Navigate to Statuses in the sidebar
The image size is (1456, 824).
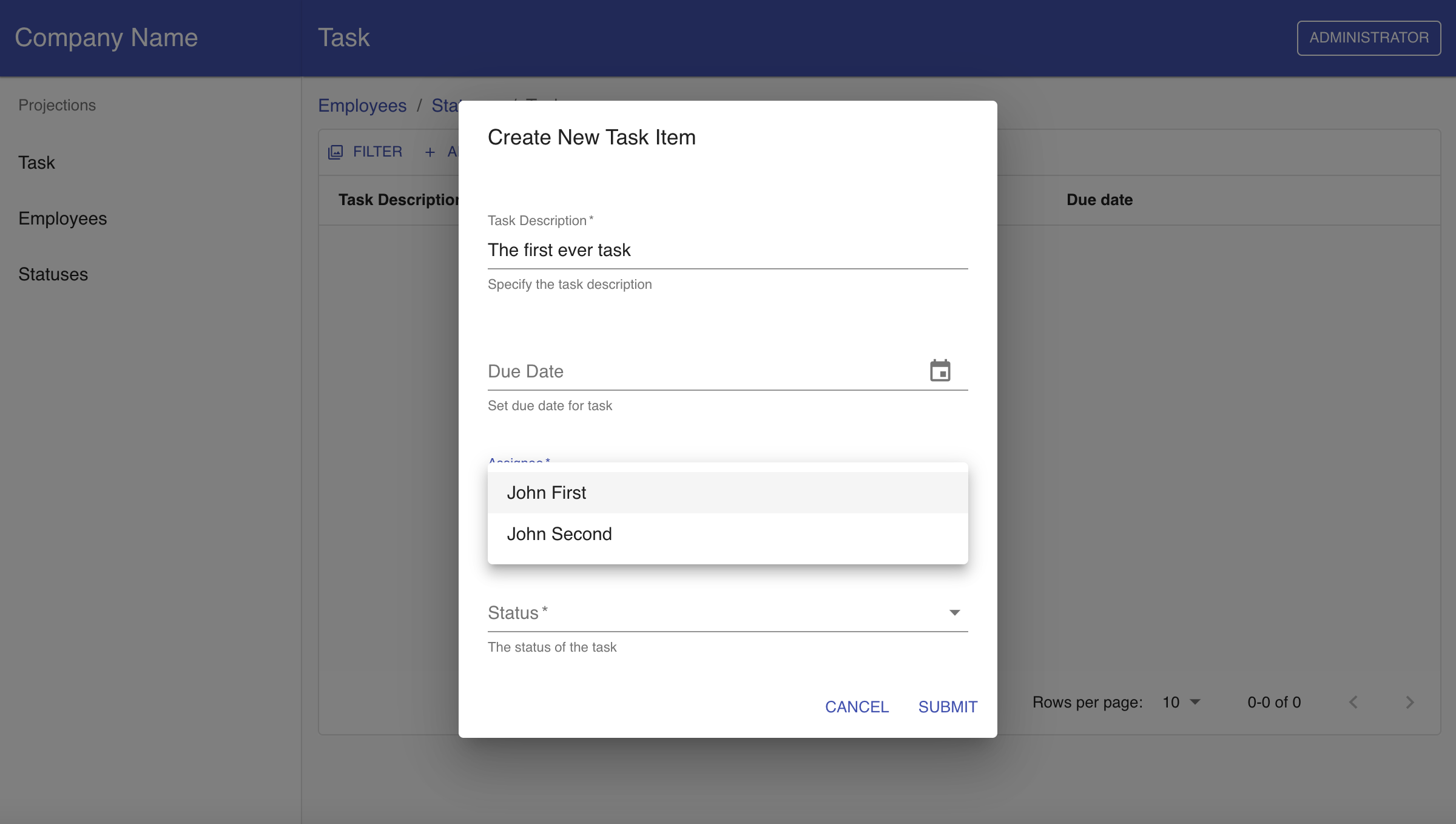(x=53, y=274)
